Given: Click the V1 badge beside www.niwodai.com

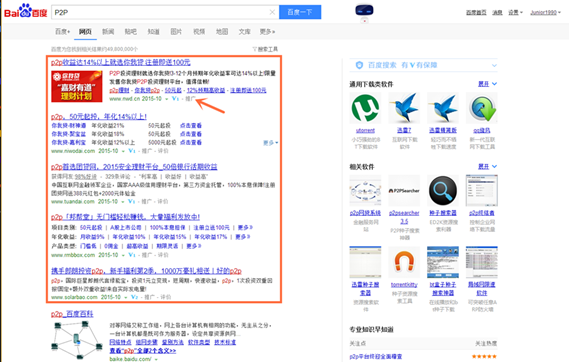Looking at the screenshot, I should pyautogui.click(x=131, y=151).
